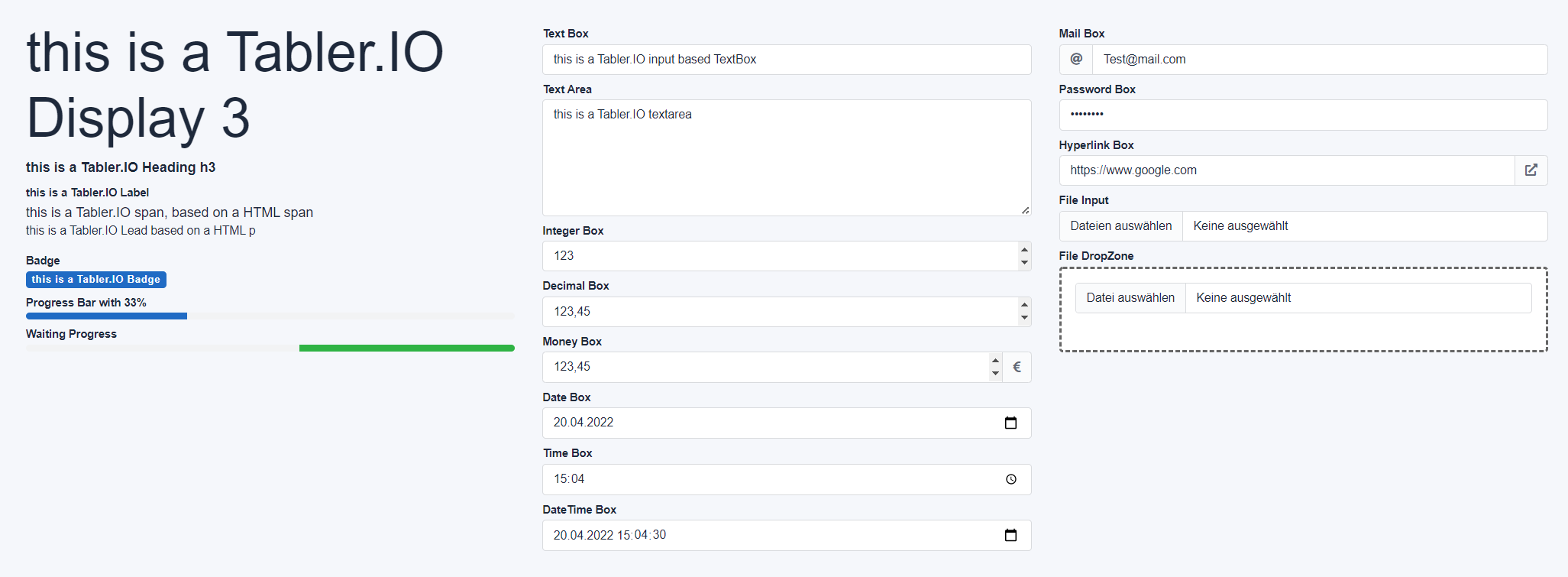Viewport: 1568px width, 577px height.
Task: Open the Date Box calendar picker icon
Action: pyautogui.click(x=1010, y=423)
